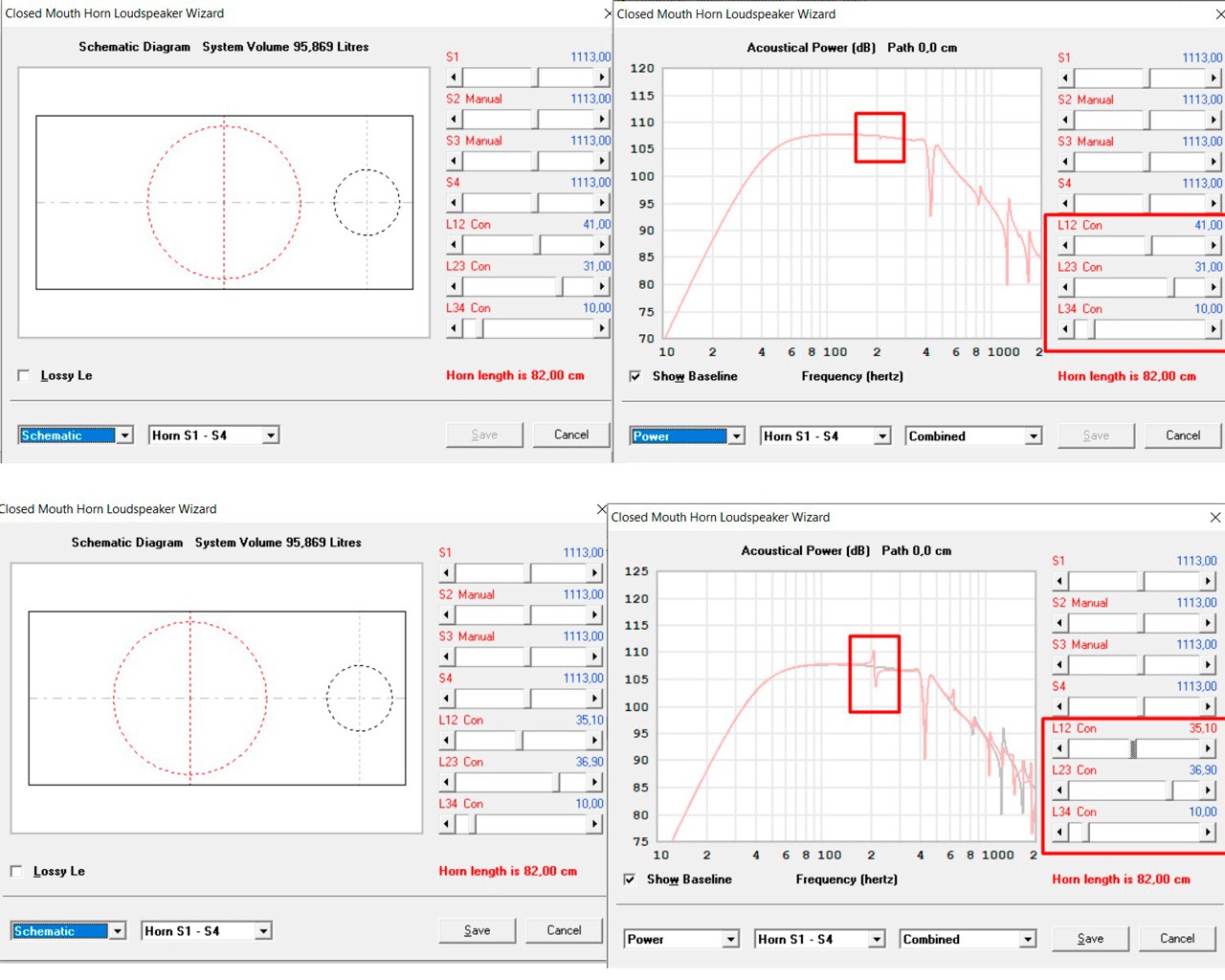1225x980 pixels.
Task: Click L12 Con left arrow, upper Power window
Action: click(x=1065, y=246)
